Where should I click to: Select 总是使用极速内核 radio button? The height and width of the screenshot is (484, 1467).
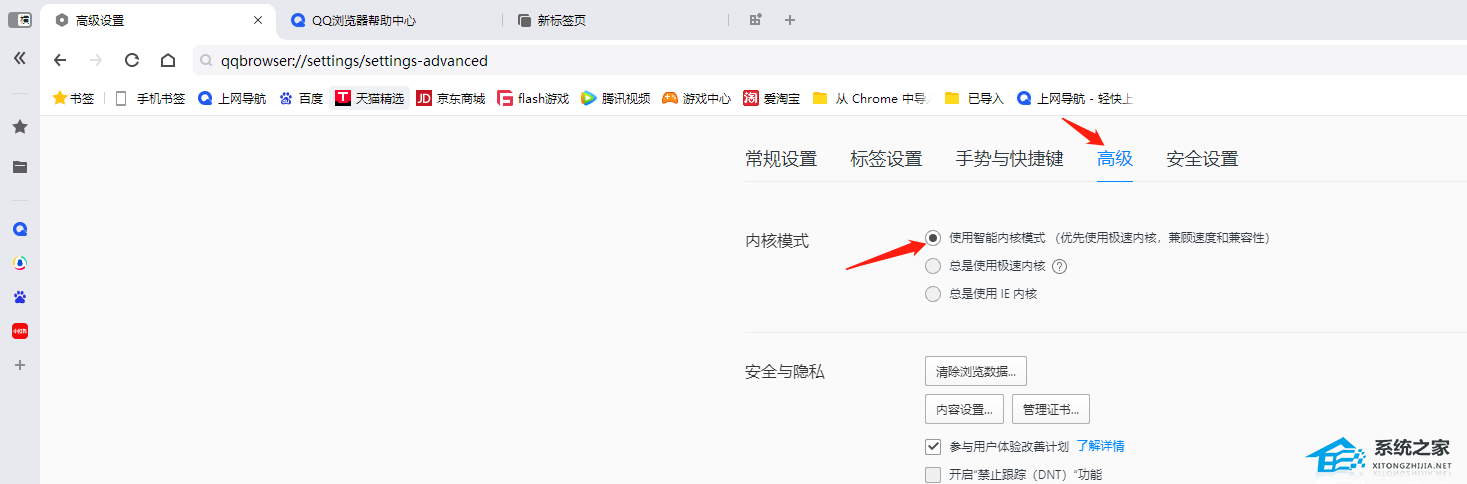click(933, 266)
